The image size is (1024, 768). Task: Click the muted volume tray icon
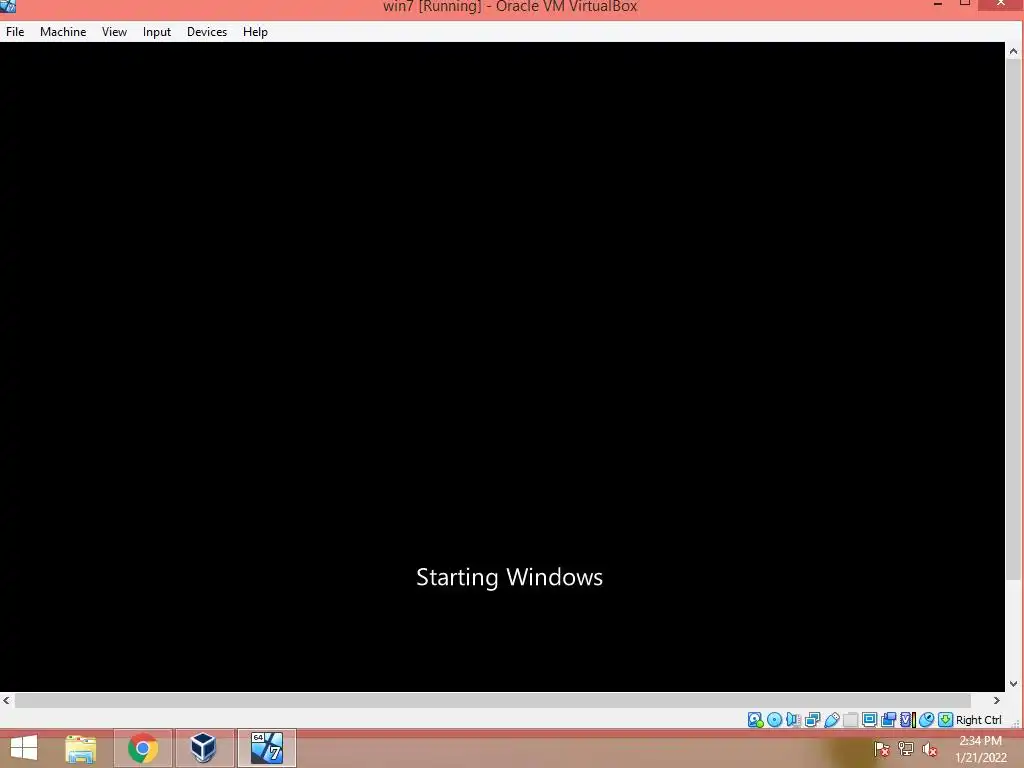[x=930, y=749]
